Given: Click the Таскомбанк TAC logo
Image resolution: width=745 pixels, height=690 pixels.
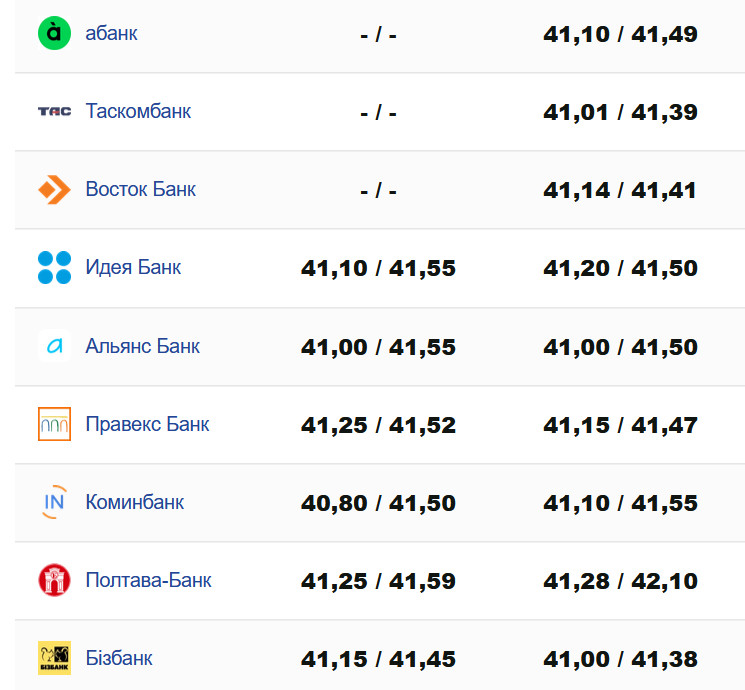Looking at the screenshot, I should click(x=54, y=112).
